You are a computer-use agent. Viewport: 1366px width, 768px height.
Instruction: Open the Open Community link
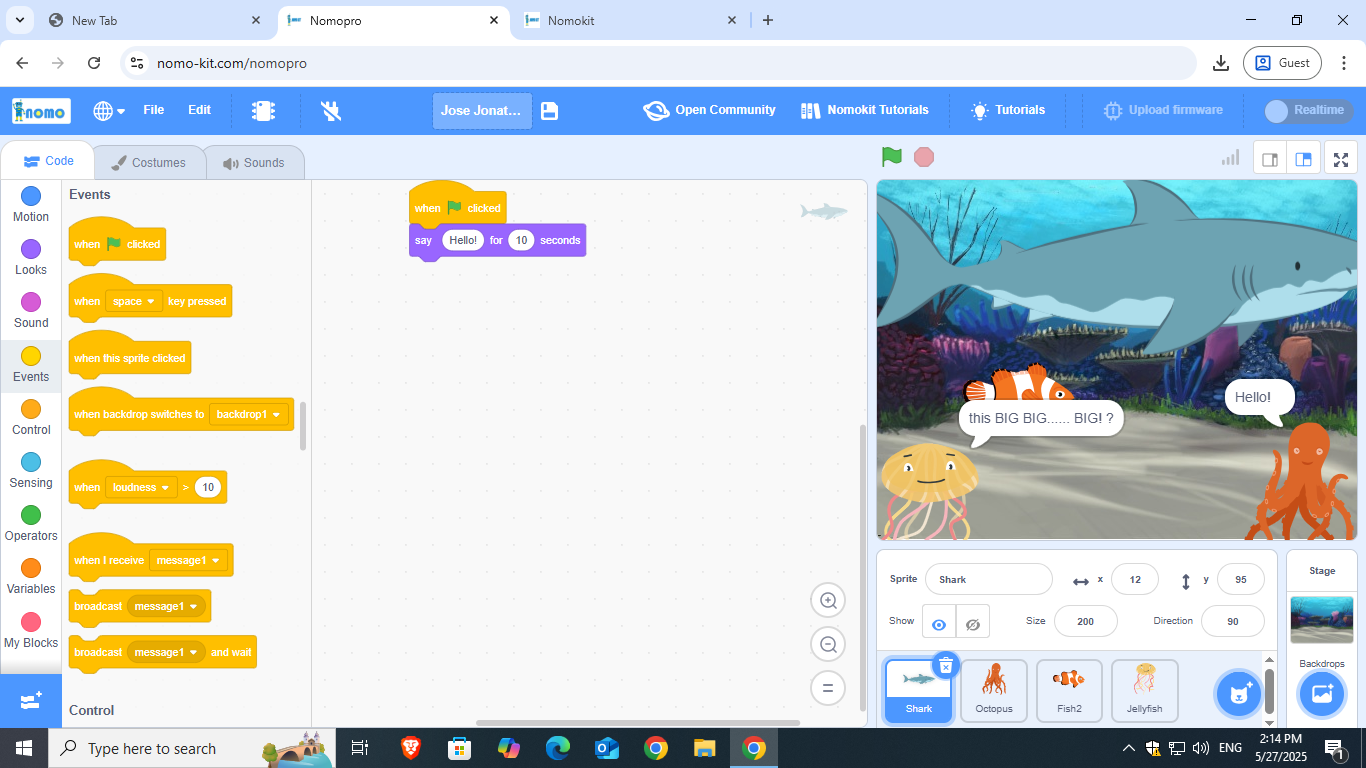pos(710,110)
